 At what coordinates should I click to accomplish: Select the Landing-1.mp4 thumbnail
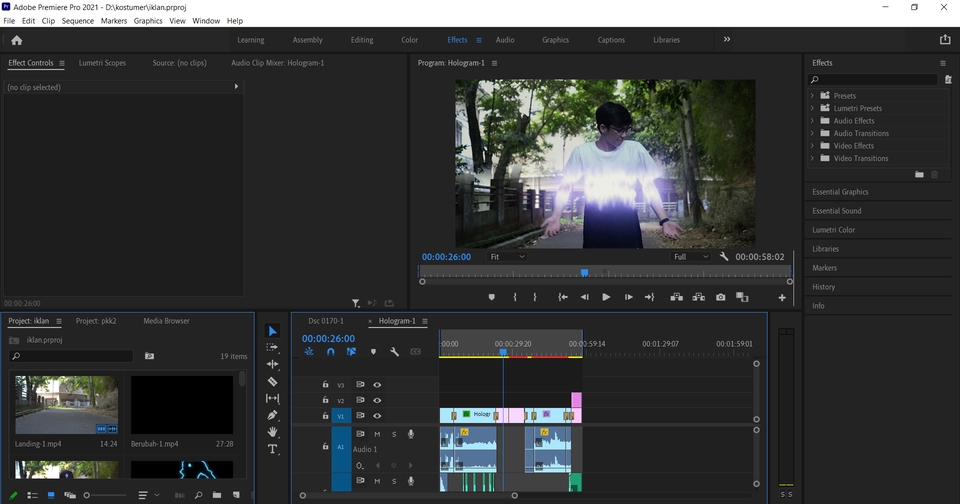click(66, 405)
